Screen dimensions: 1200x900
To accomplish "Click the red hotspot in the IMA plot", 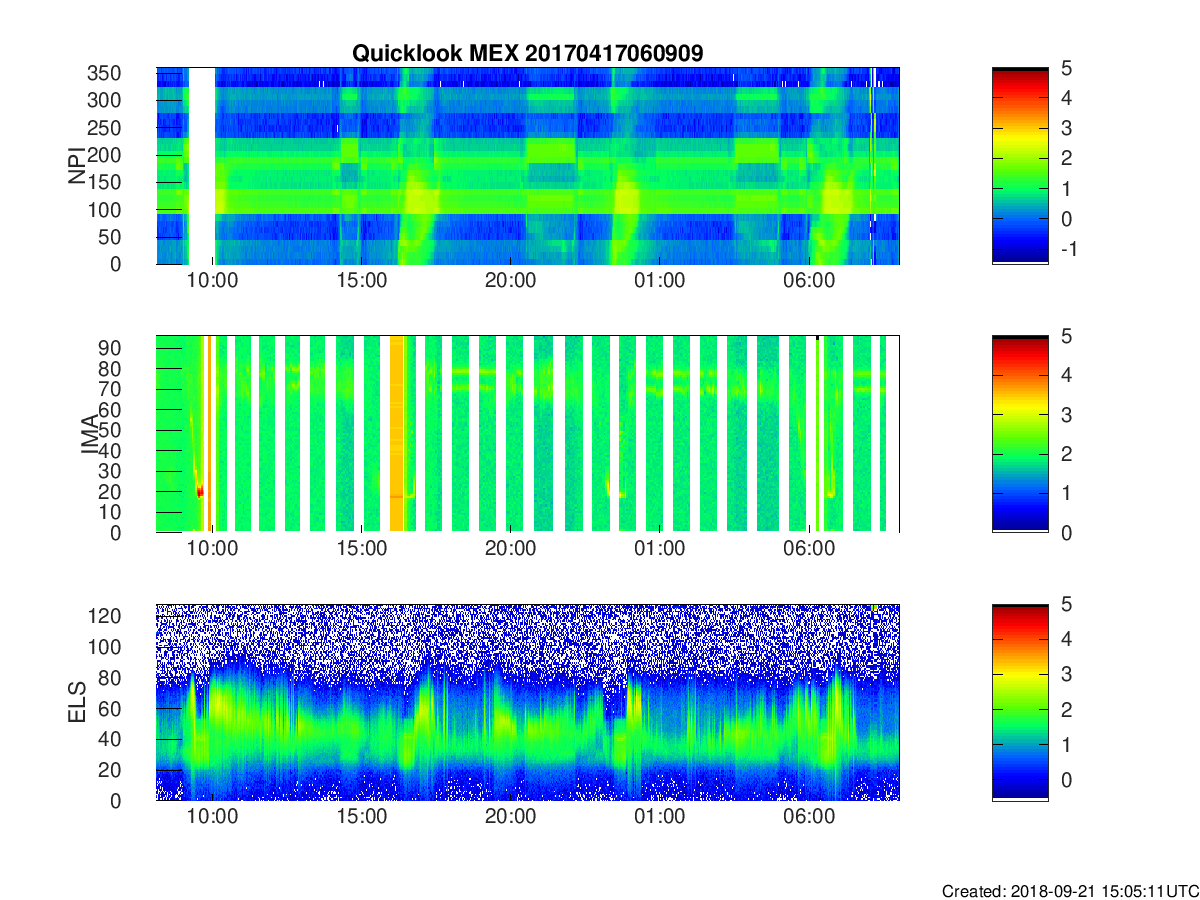I will [200, 491].
